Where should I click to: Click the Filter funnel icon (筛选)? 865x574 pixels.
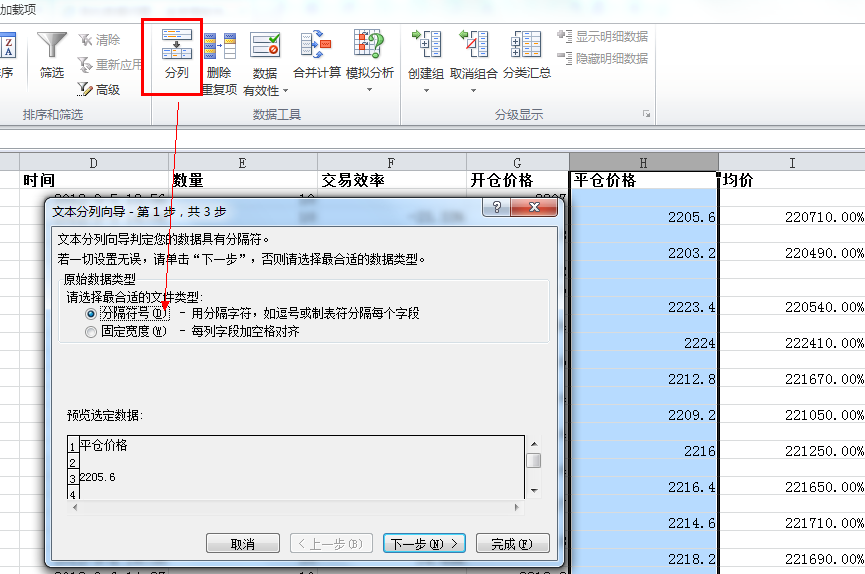pos(51,45)
